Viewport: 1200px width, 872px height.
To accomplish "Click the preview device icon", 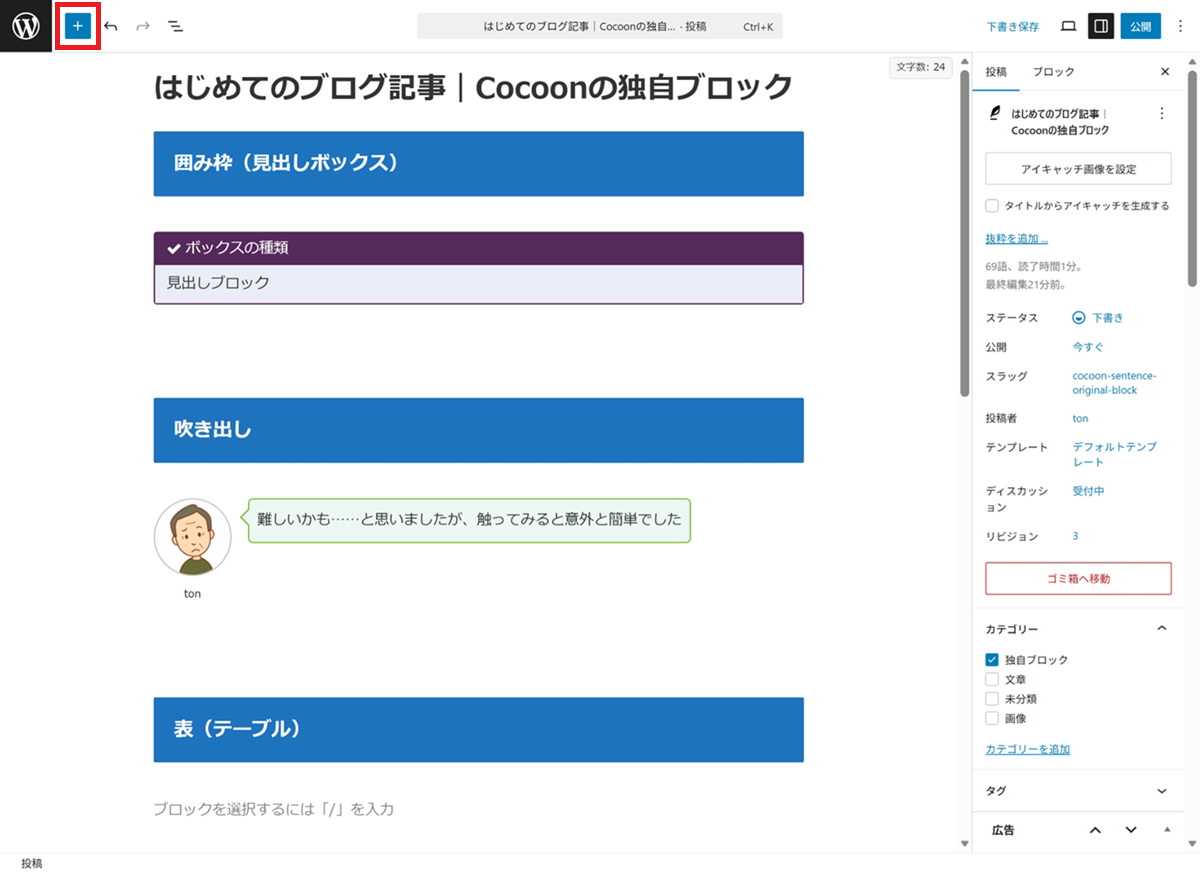I will click(x=1068, y=26).
